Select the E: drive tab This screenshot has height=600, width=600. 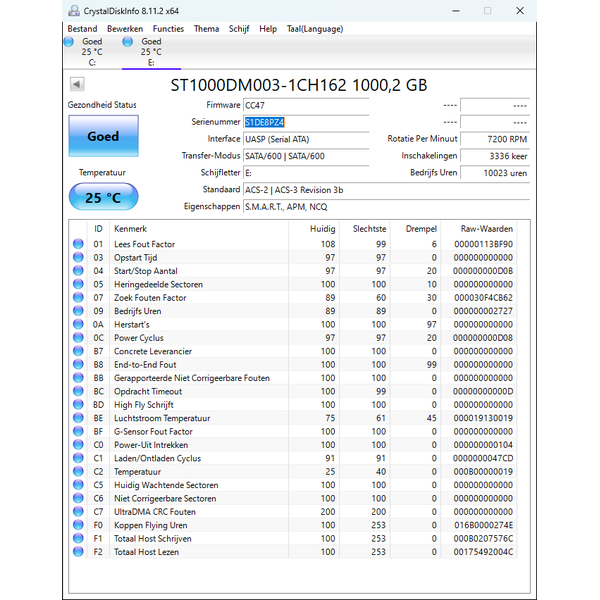(152, 52)
